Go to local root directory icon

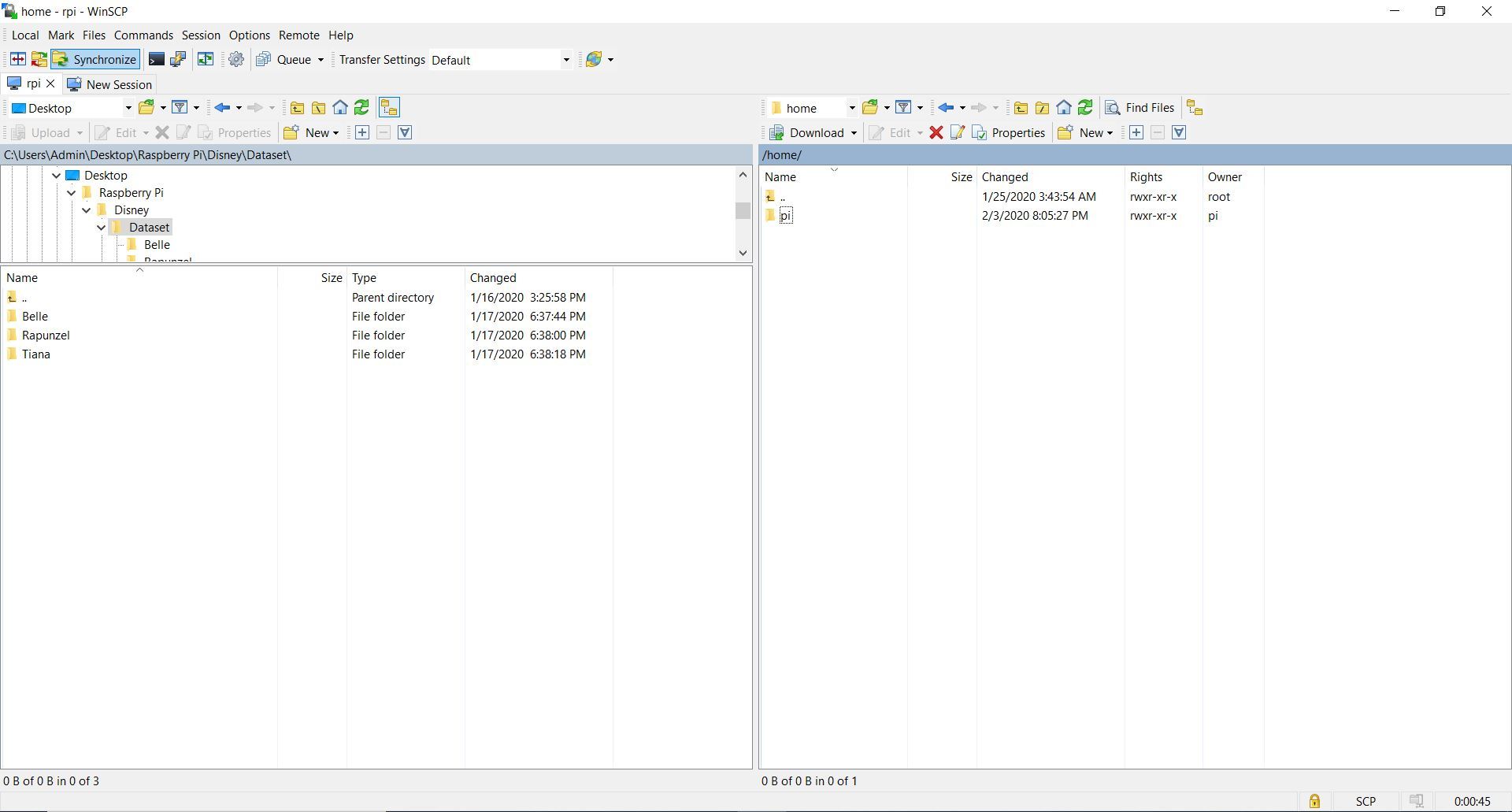[318, 108]
